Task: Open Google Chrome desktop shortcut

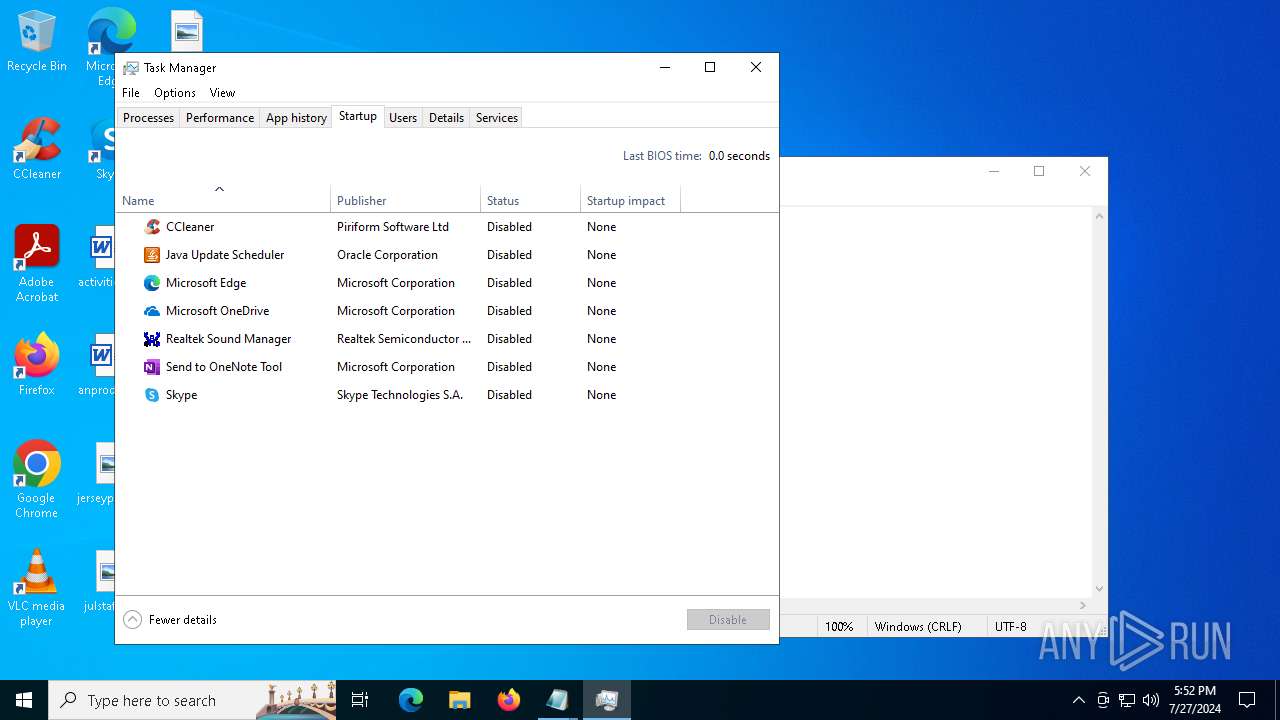Action: tap(37, 480)
